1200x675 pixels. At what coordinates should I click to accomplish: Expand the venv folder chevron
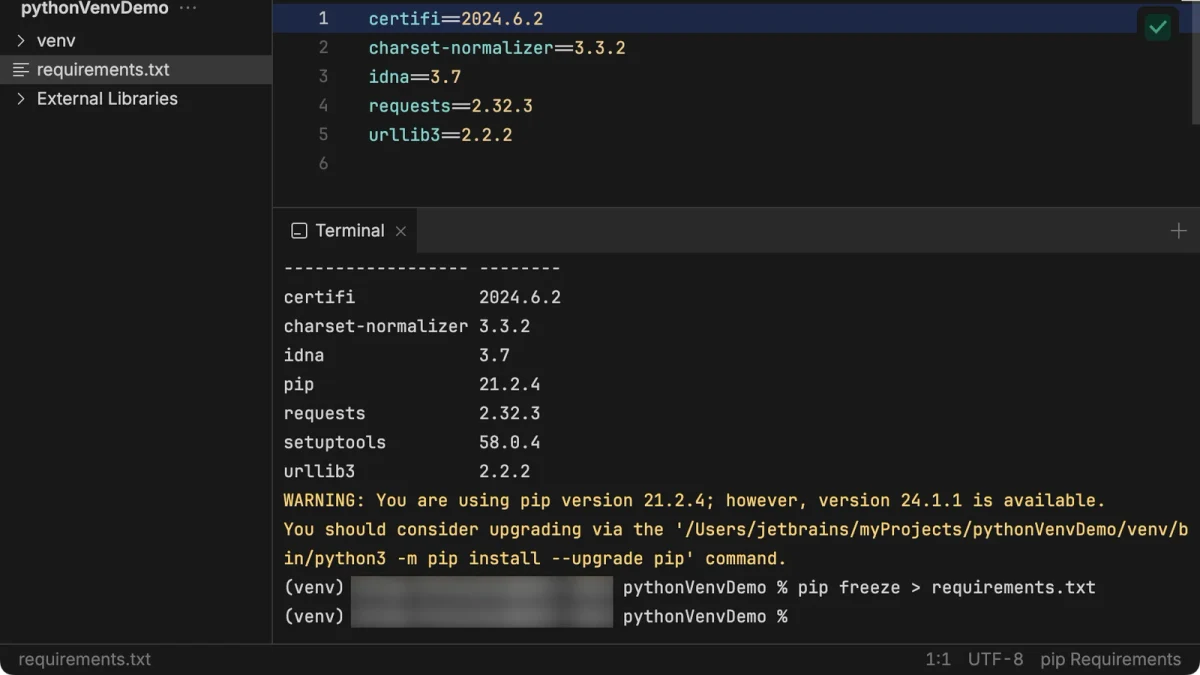pos(21,41)
